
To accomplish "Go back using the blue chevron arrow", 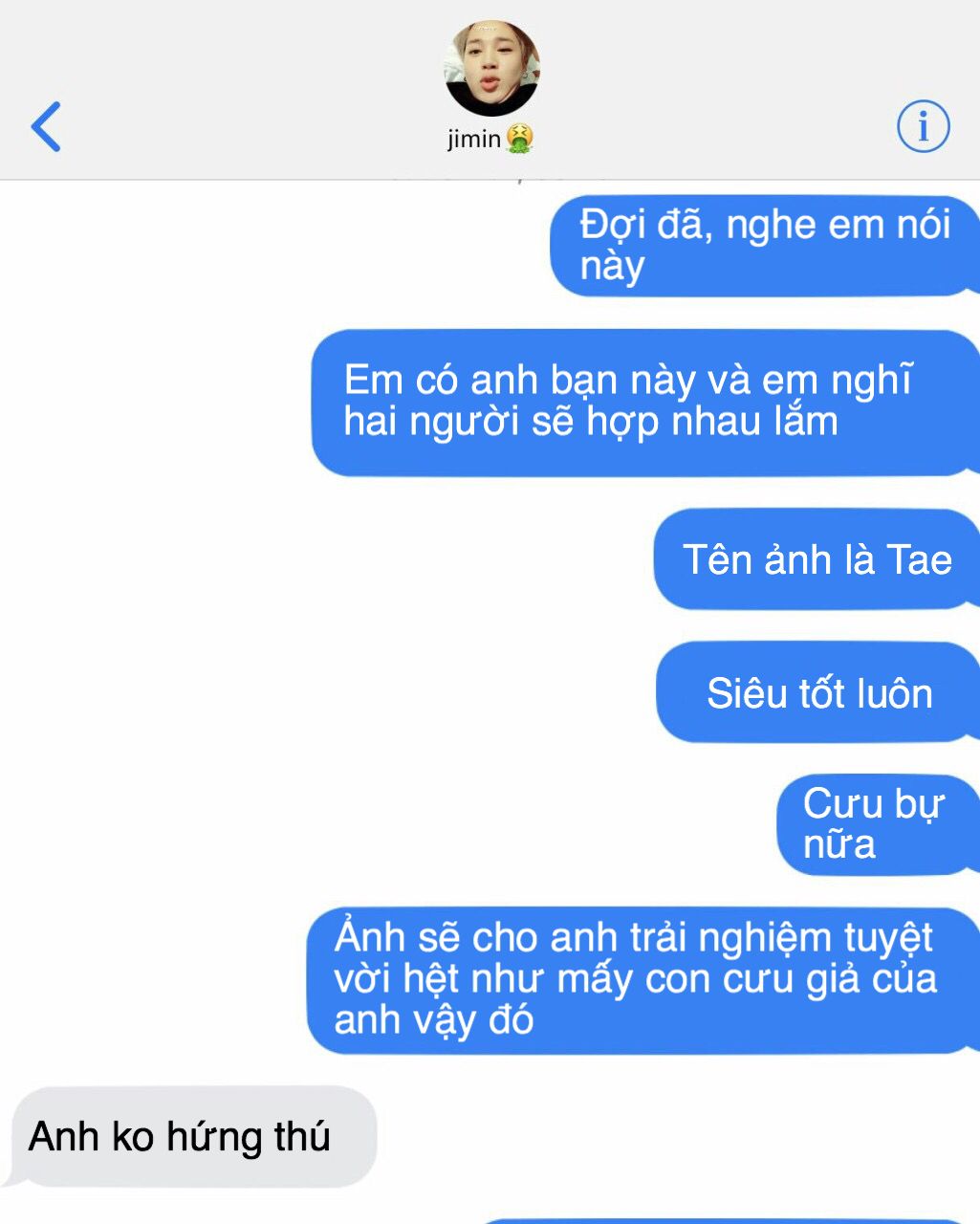I will pos(46,126).
